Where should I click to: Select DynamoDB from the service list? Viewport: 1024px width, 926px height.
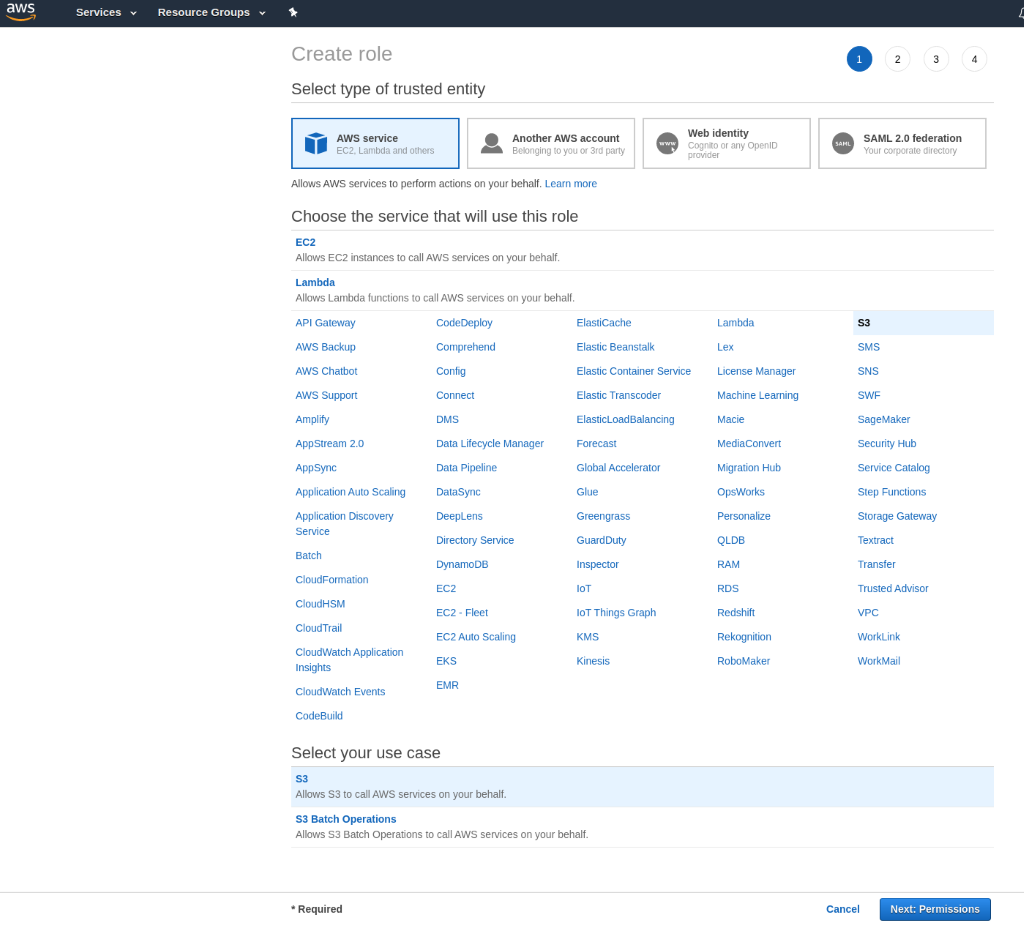click(x=461, y=564)
